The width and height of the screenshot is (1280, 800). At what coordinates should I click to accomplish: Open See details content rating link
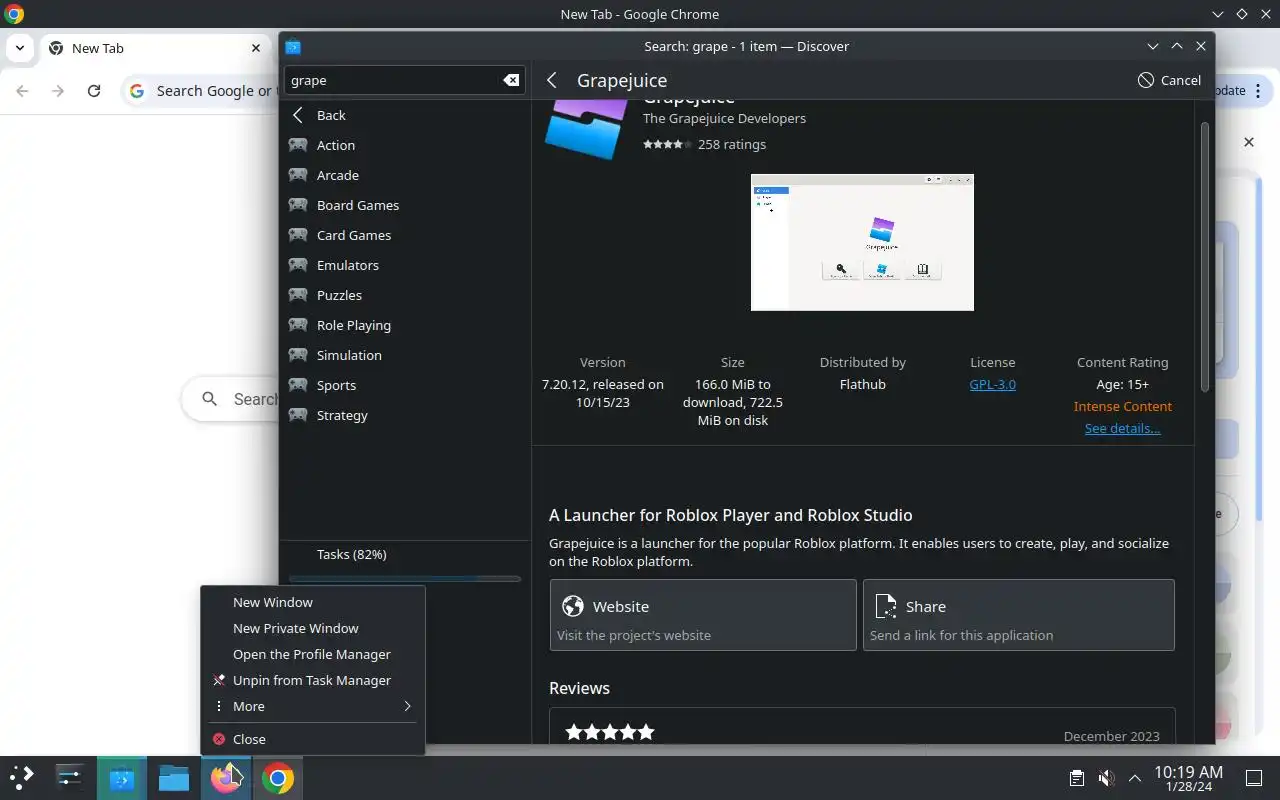(1122, 428)
